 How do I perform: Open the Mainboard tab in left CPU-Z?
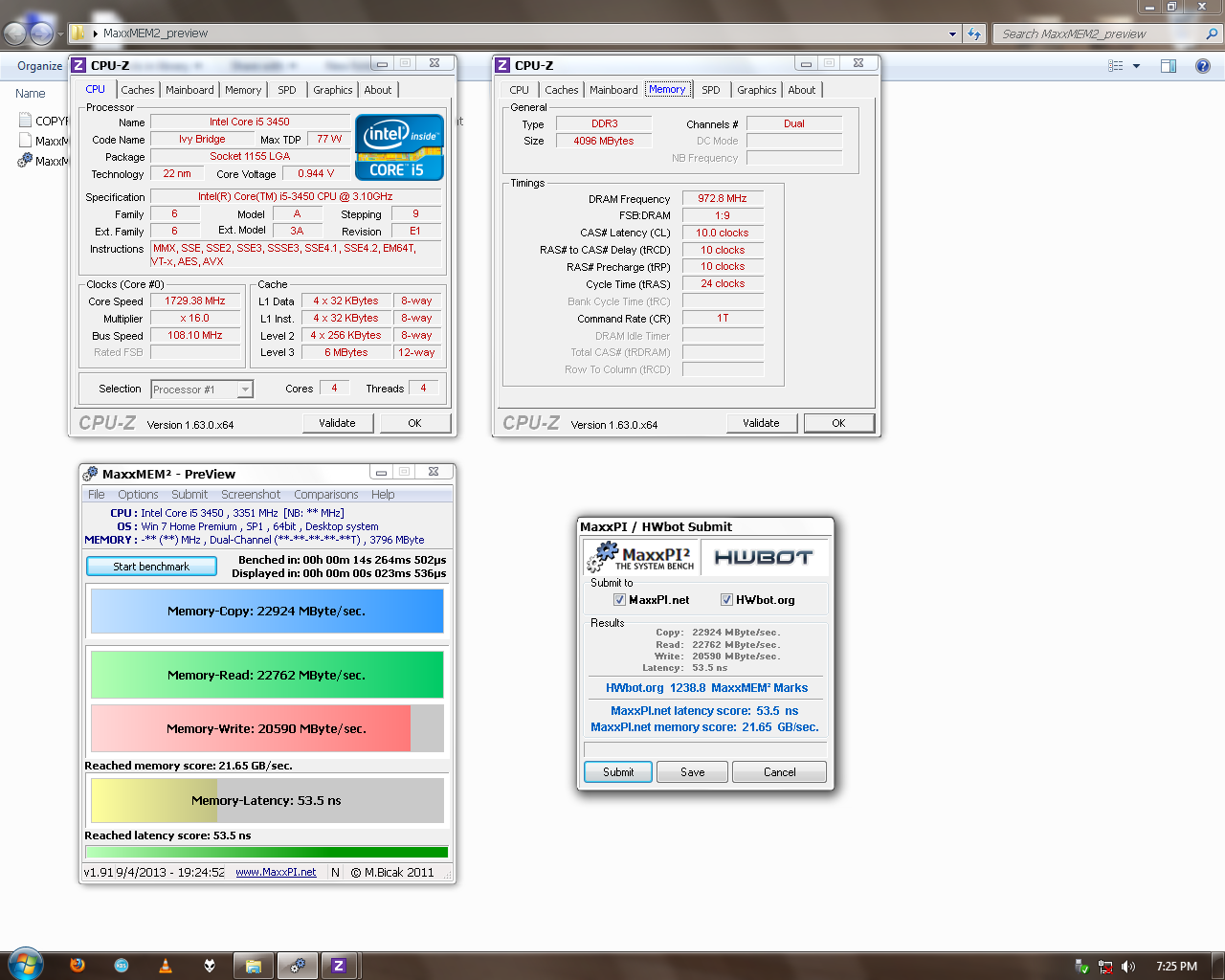coord(189,90)
